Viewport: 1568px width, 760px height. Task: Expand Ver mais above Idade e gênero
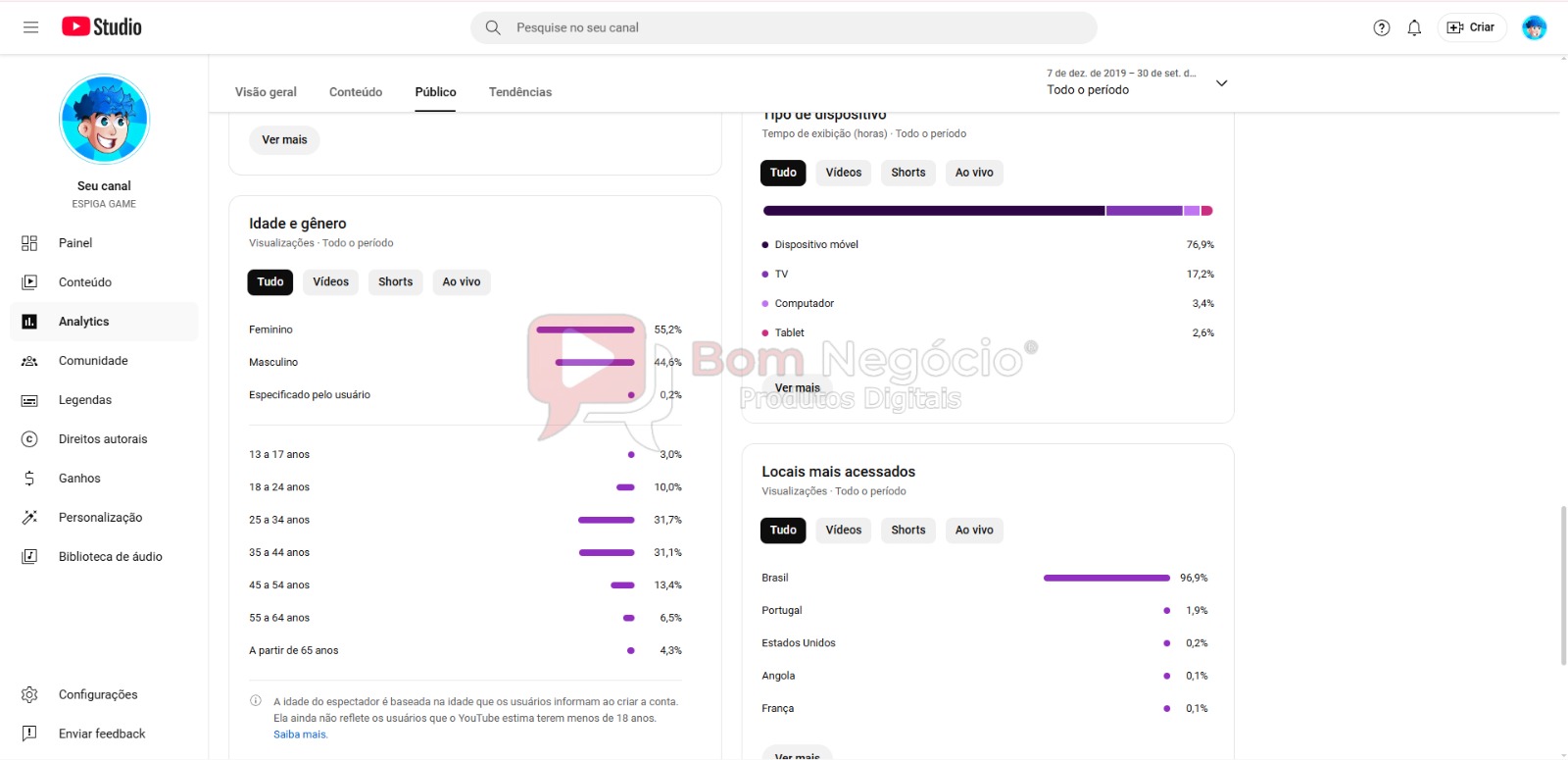click(284, 140)
